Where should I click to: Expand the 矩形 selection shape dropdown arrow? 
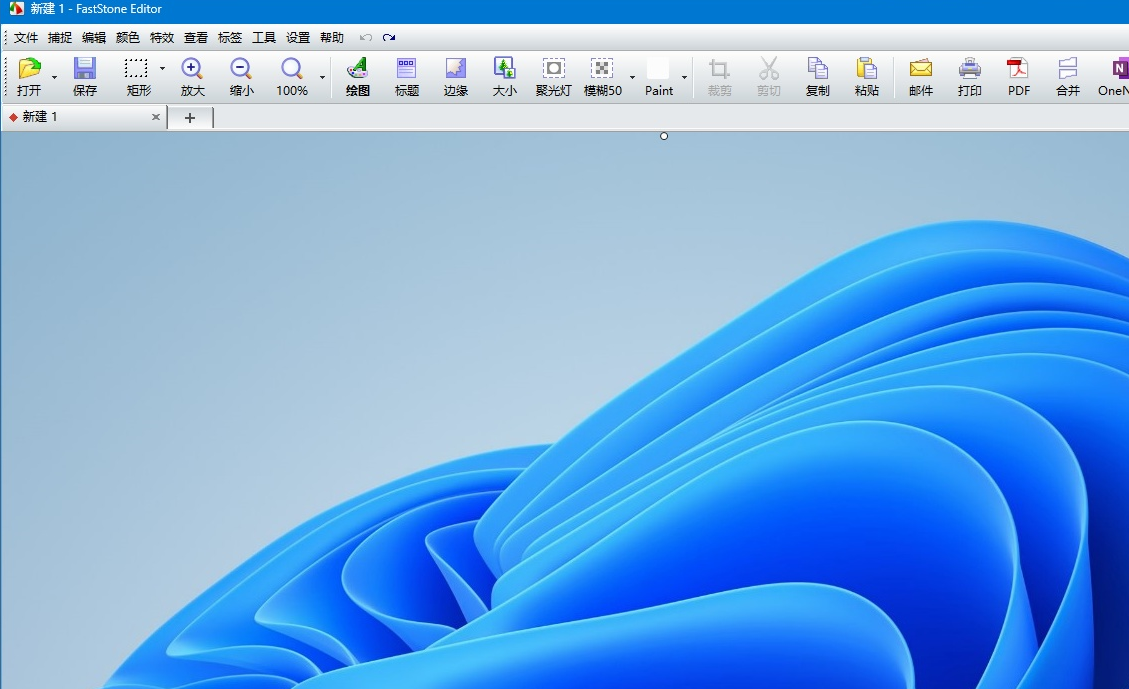(x=162, y=69)
